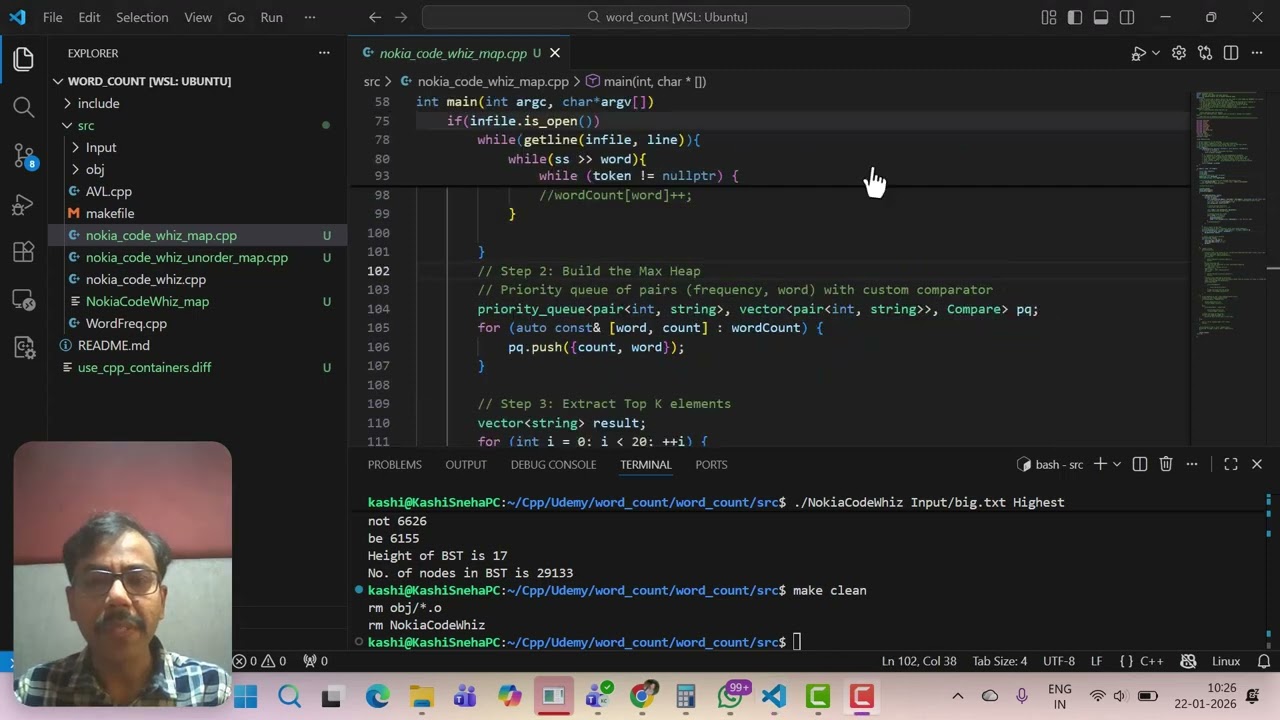Switch to Debug Console tab
The width and height of the screenshot is (1280, 720).
553,464
